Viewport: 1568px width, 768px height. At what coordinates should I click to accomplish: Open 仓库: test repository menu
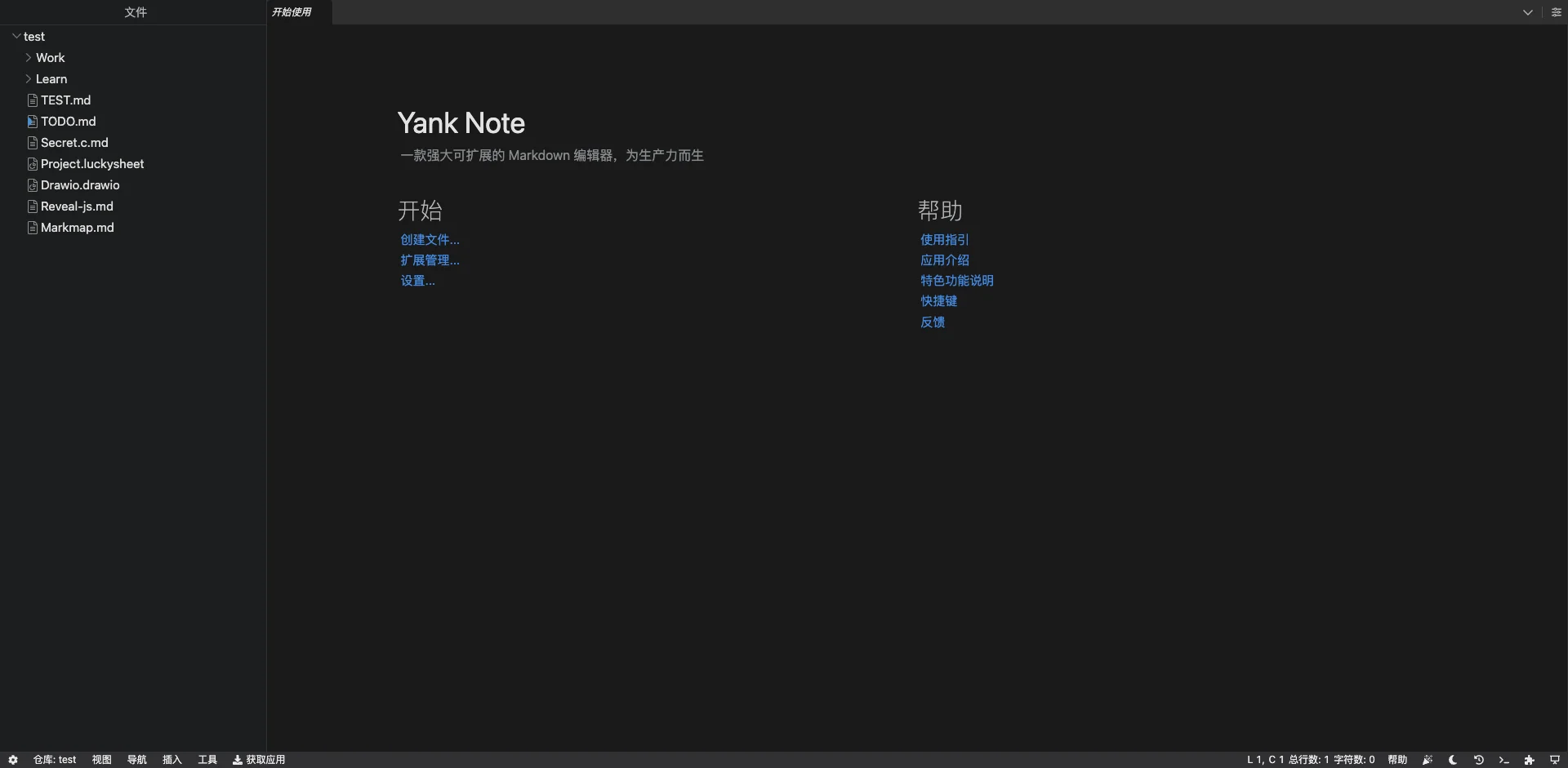(x=55, y=760)
